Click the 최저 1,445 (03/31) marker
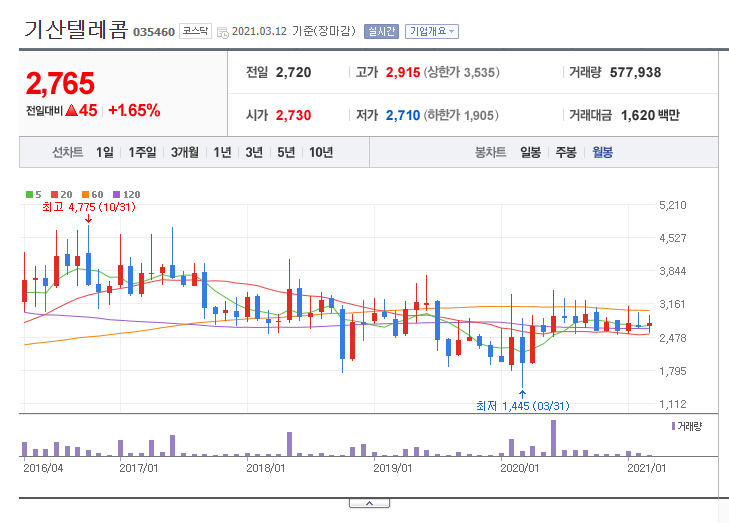 click(x=523, y=406)
